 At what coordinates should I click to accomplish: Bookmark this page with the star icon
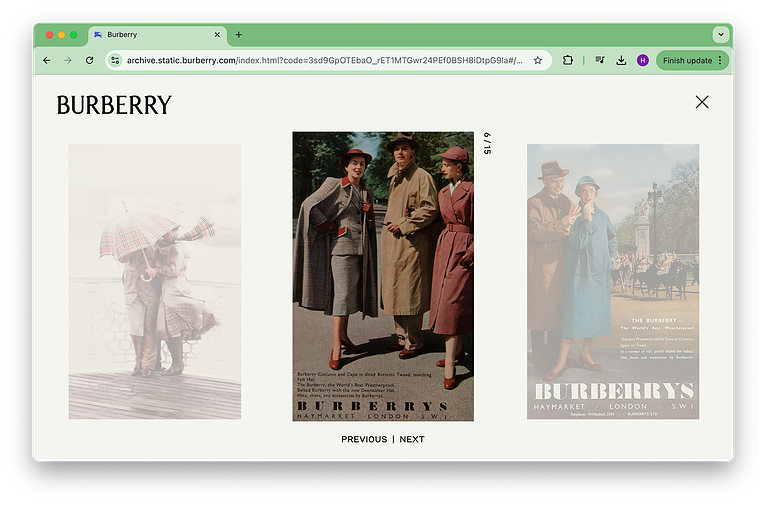coord(538,61)
